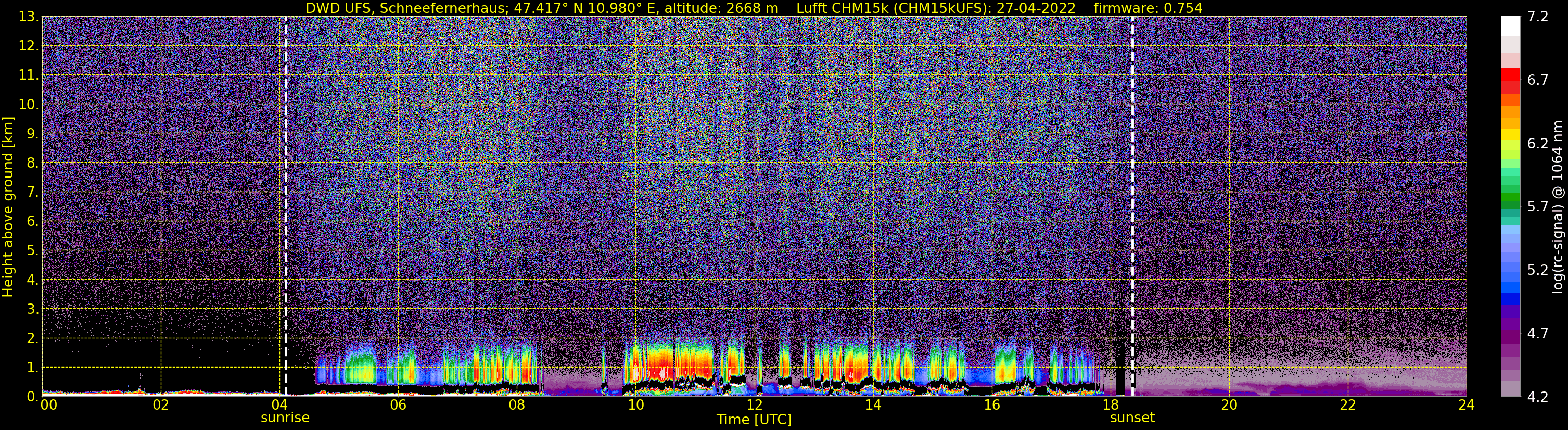The width and height of the screenshot is (1568, 430).
Task: Click the '14' time tick label
Action: [x=873, y=405]
